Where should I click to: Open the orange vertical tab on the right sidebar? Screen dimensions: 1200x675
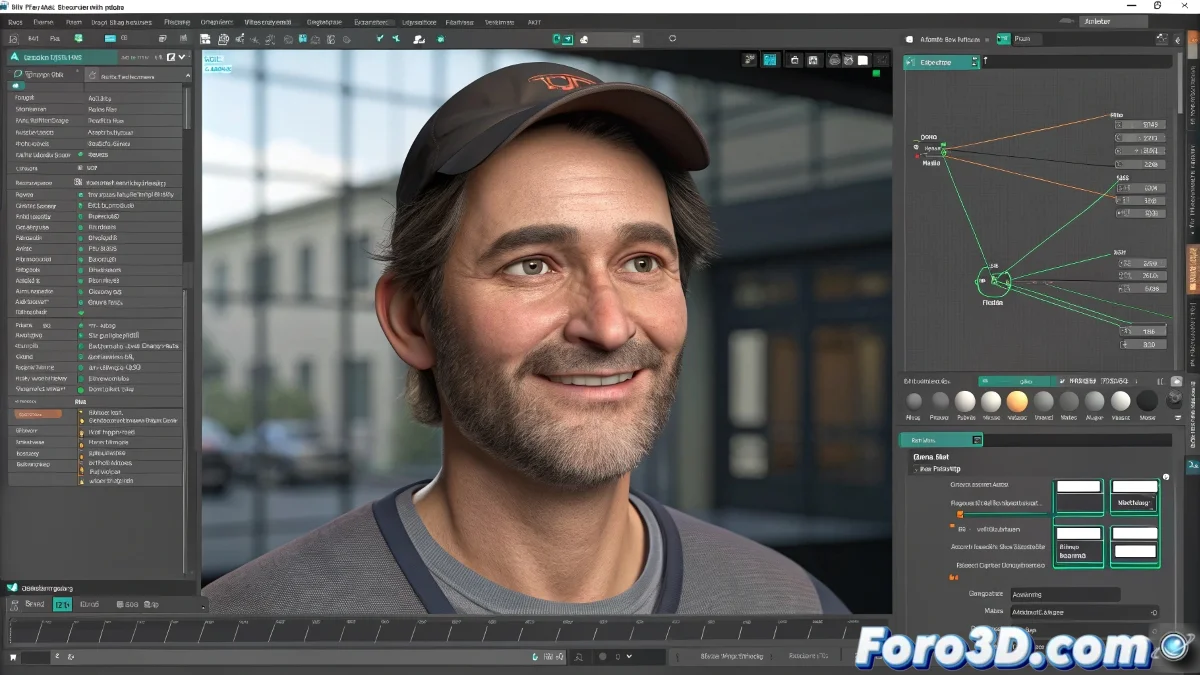pos(1192,269)
